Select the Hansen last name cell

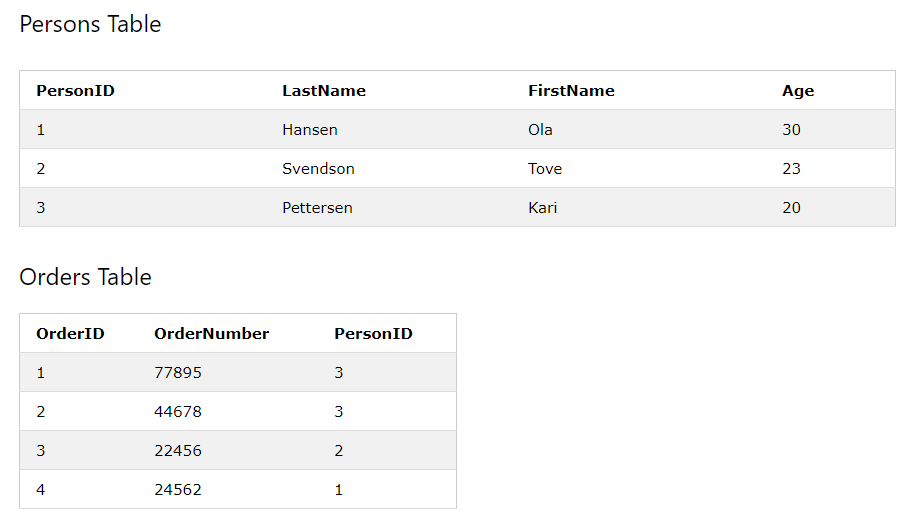(310, 130)
